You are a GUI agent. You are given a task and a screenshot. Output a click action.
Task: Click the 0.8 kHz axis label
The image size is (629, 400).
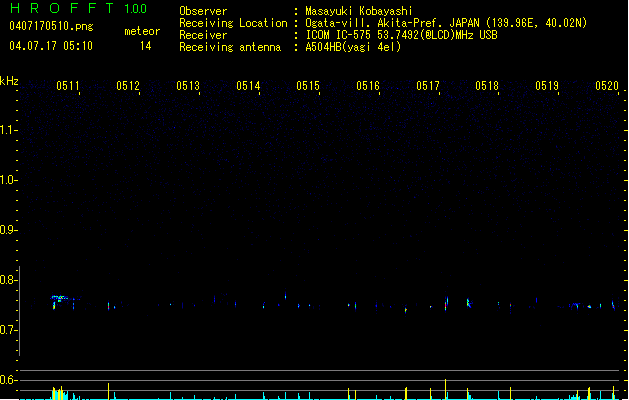[8, 280]
